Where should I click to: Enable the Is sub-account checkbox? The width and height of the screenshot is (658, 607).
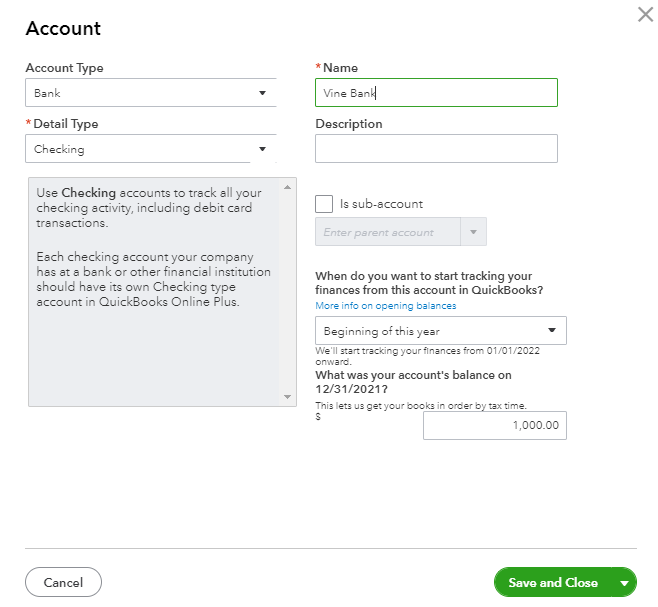[x=324, y=204]
